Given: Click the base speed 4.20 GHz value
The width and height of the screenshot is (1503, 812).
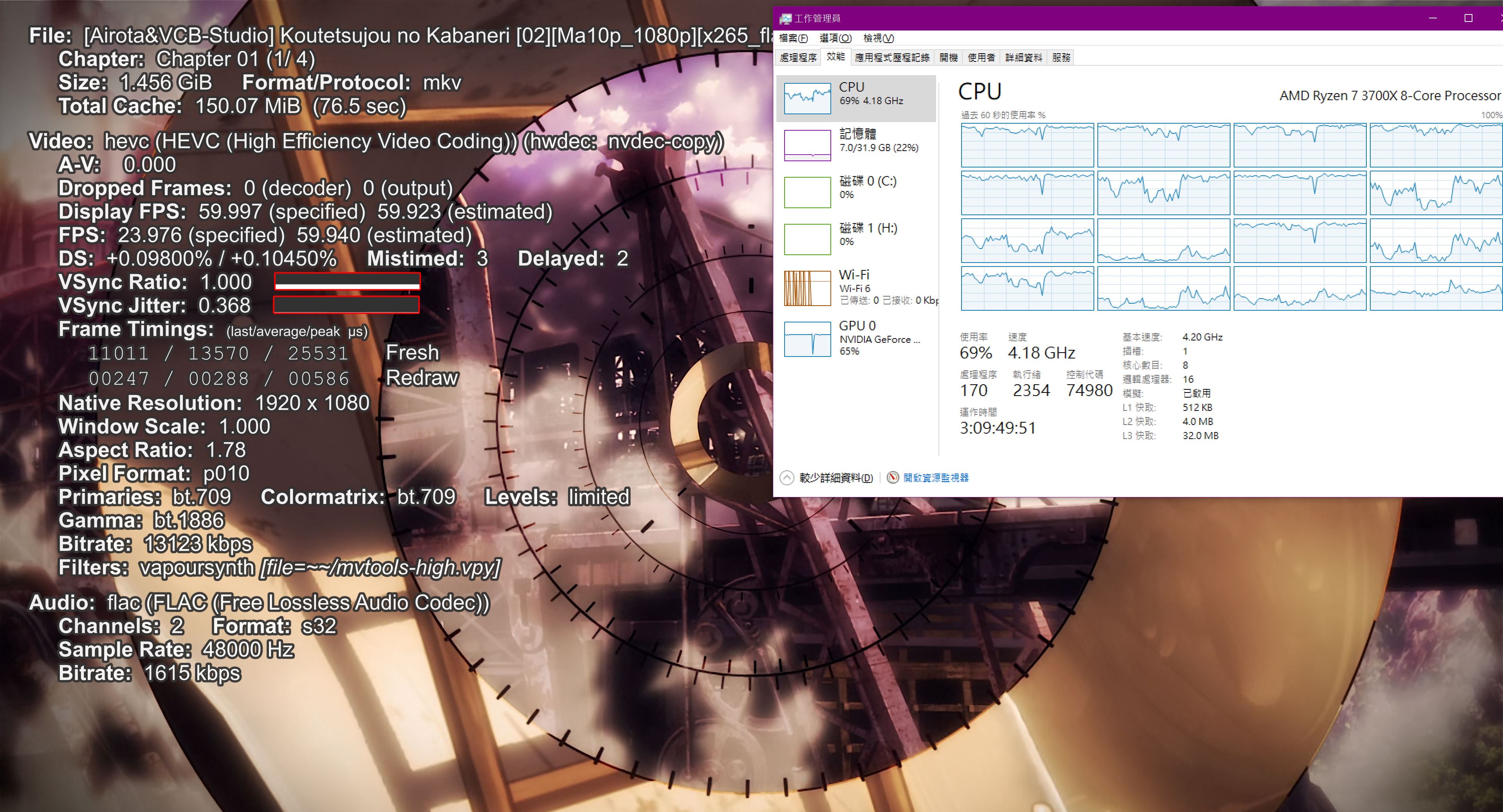Looking at the screenshot, I should [x=1202, y=337].
